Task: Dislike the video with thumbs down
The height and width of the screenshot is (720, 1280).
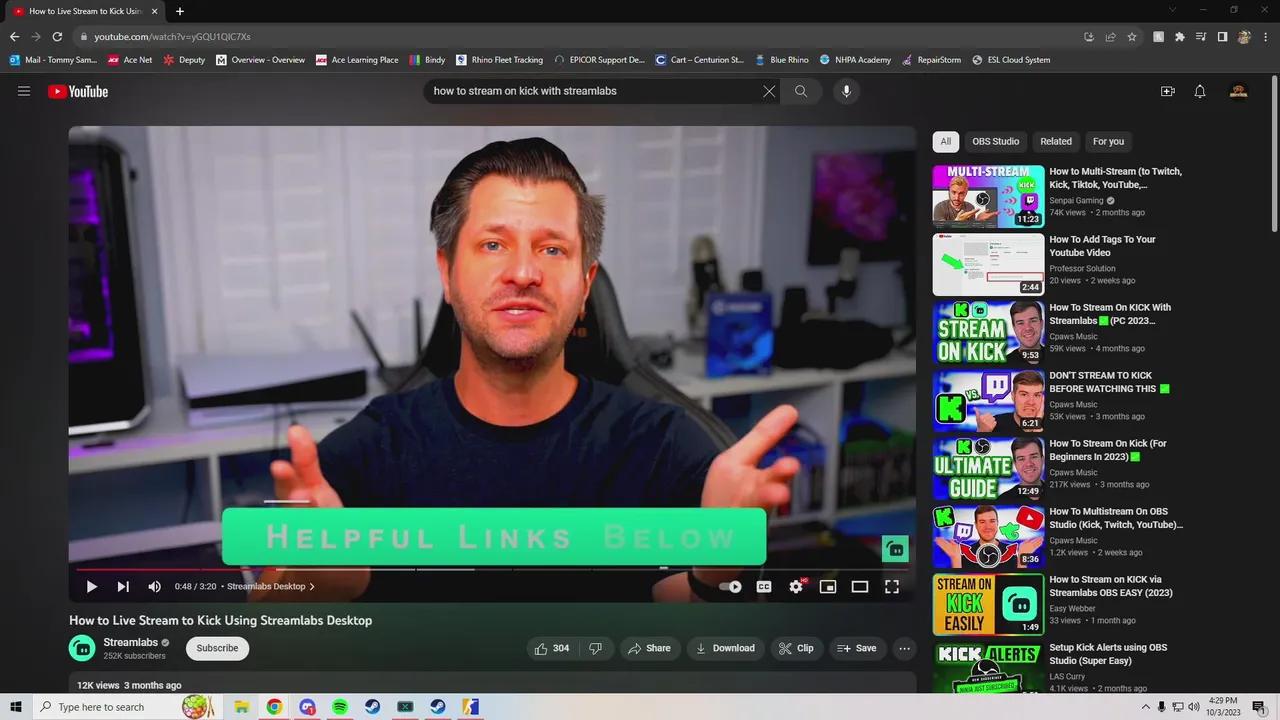Action: pyautogui.click(x=596, y=648)
